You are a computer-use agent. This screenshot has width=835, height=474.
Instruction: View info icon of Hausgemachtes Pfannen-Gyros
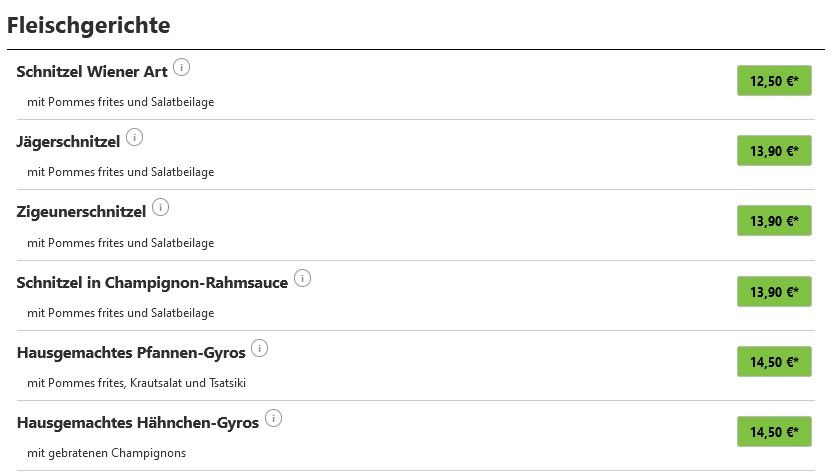click(x=259, y=348)
